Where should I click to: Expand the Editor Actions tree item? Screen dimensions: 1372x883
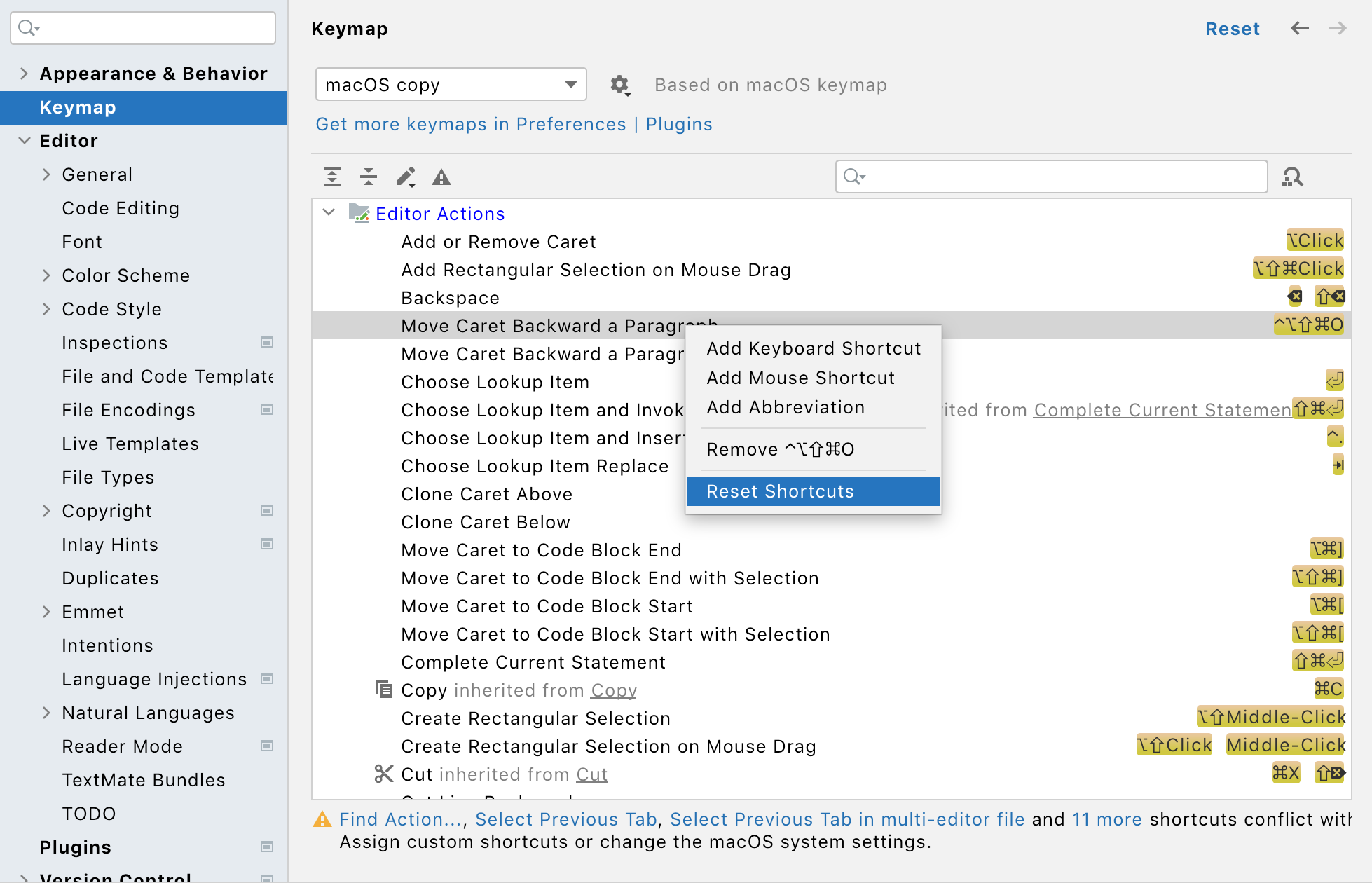[331, 213]
